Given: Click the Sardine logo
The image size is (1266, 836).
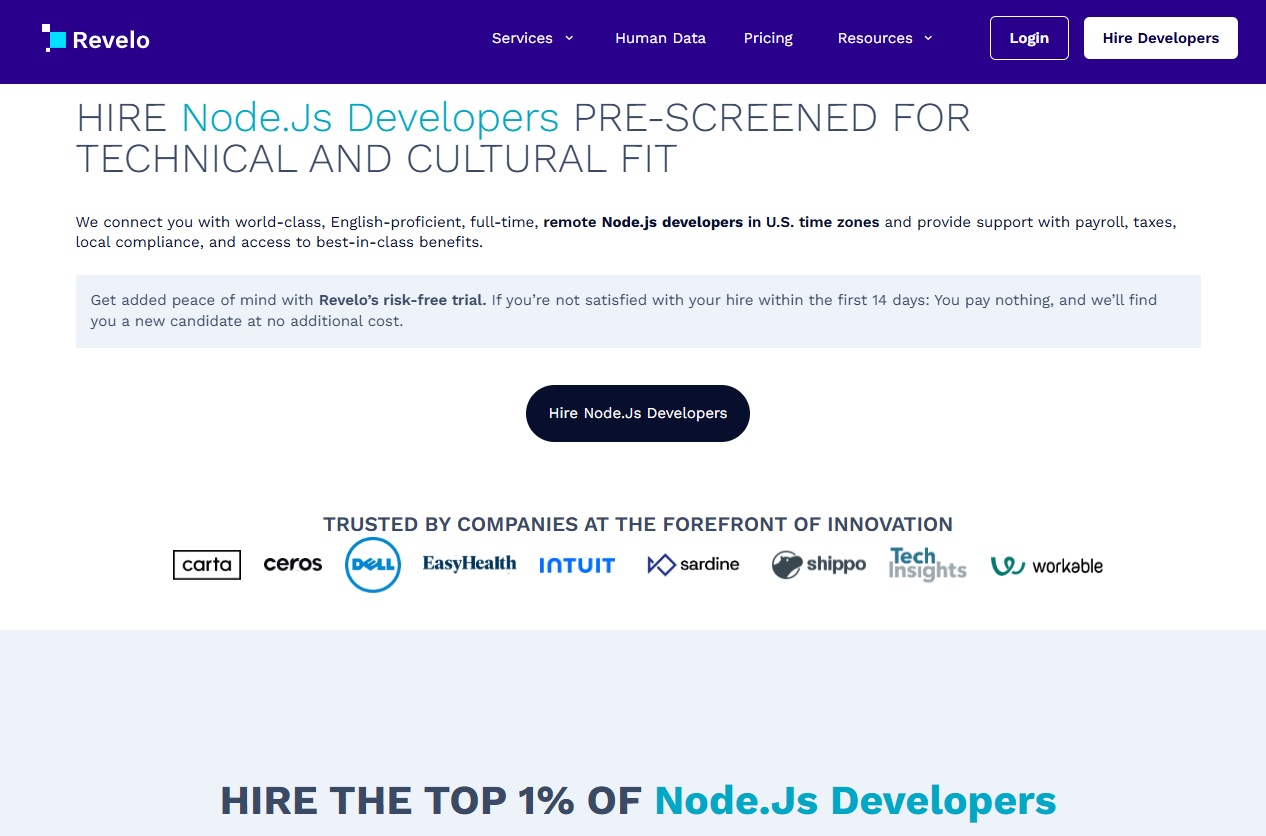Looking at the screenshot, I should 693,565.
